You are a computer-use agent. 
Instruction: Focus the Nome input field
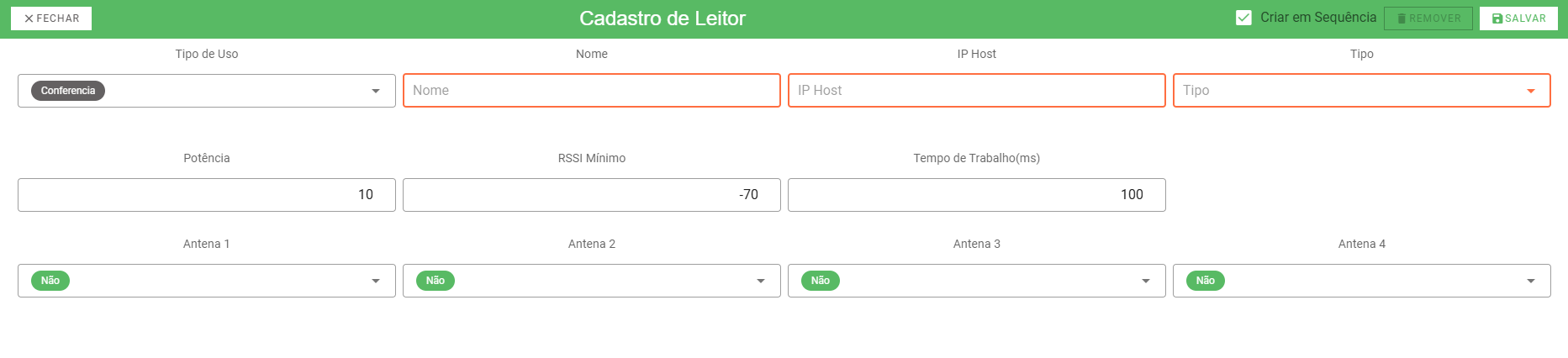pos(592,91)
